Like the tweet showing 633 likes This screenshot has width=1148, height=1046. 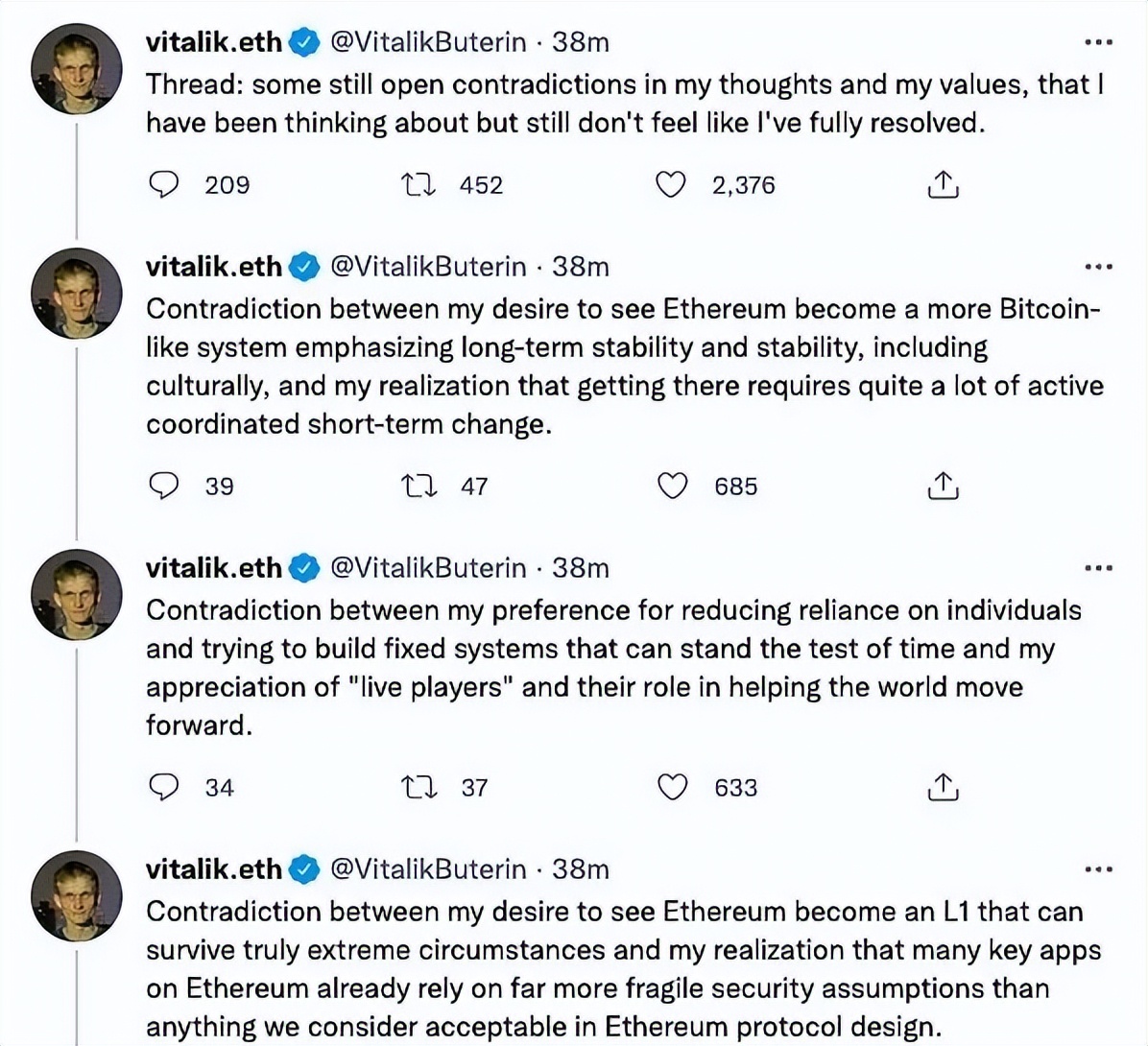pos(673,787)
